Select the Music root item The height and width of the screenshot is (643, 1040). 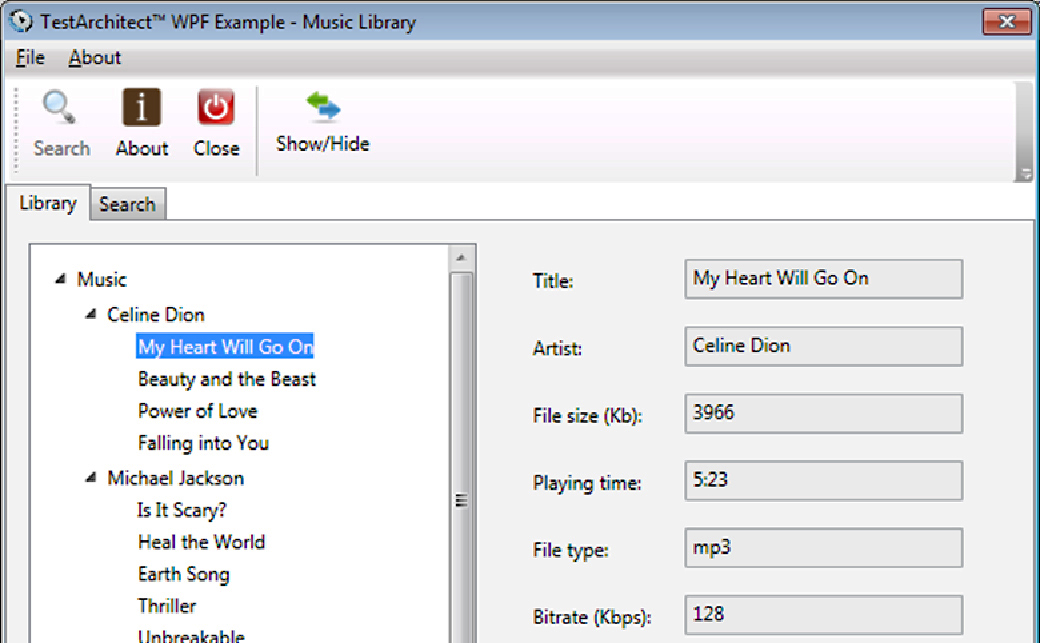click(101, 279)
